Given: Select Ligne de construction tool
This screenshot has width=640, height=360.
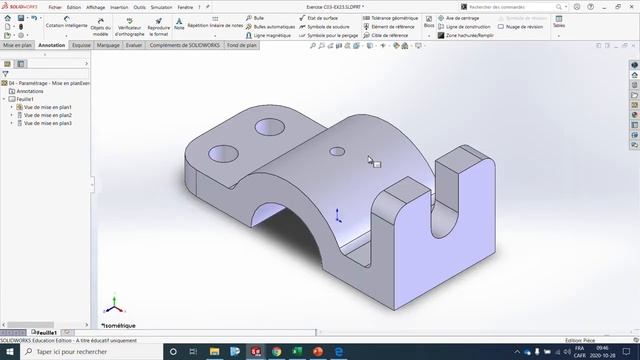Looking at the screenshot, I should tap(464, 27).
